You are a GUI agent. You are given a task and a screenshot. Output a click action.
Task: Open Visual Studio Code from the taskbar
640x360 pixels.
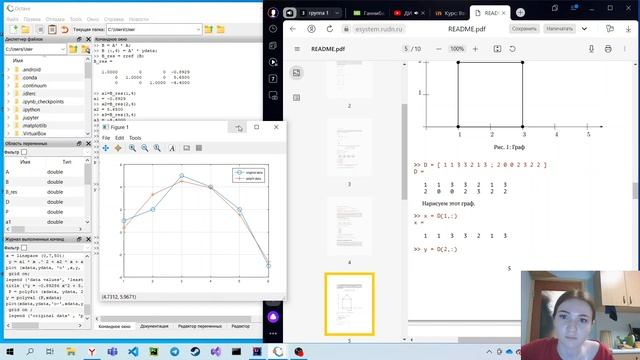point(133,351)
